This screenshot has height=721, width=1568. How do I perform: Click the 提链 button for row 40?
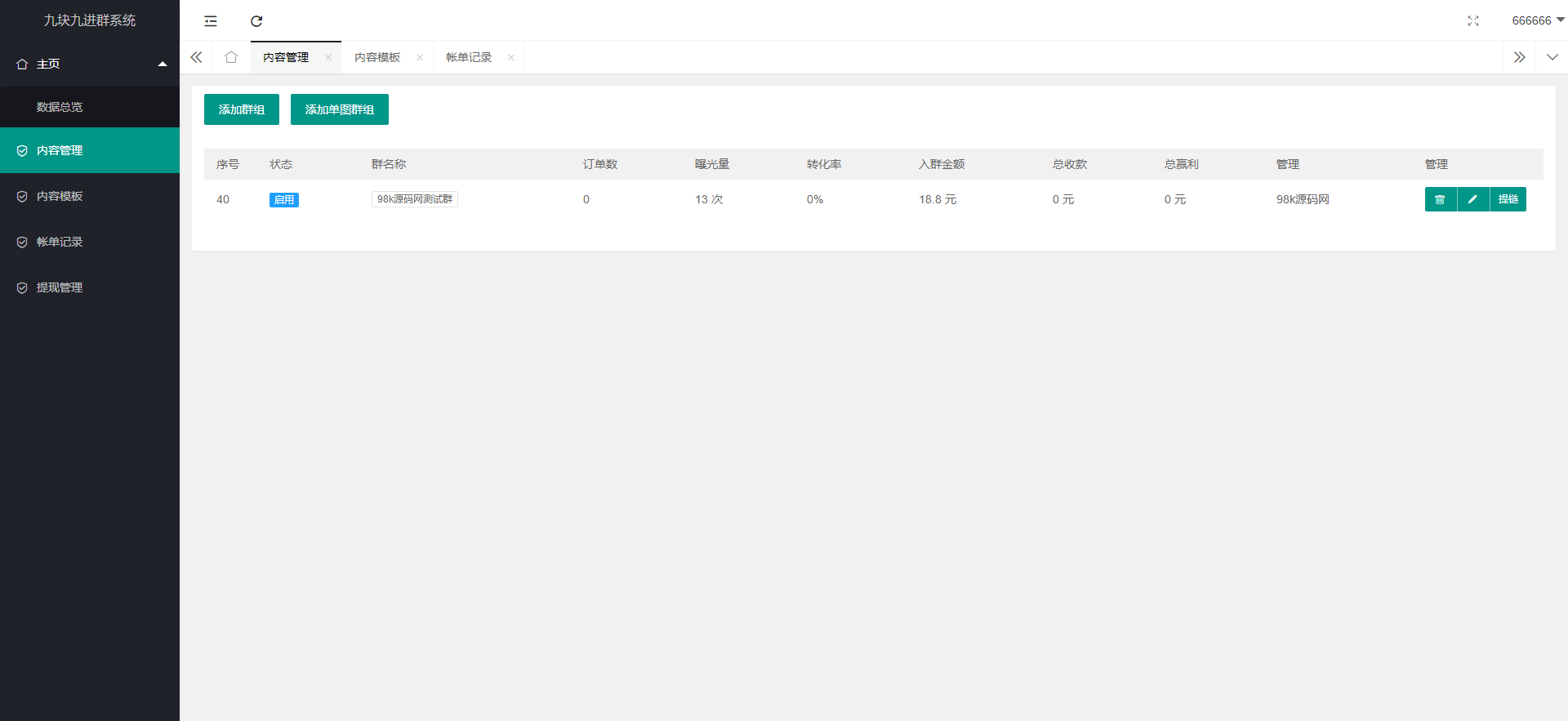pos(1508,199)
